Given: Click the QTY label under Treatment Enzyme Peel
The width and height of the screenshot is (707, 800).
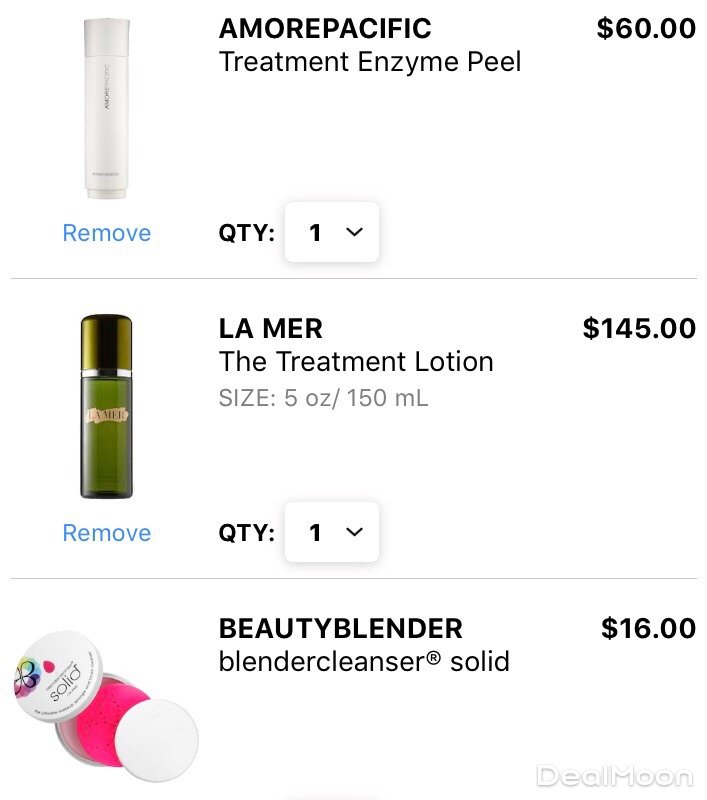Looking at the screenshot, I should click(x=246, y=233).
